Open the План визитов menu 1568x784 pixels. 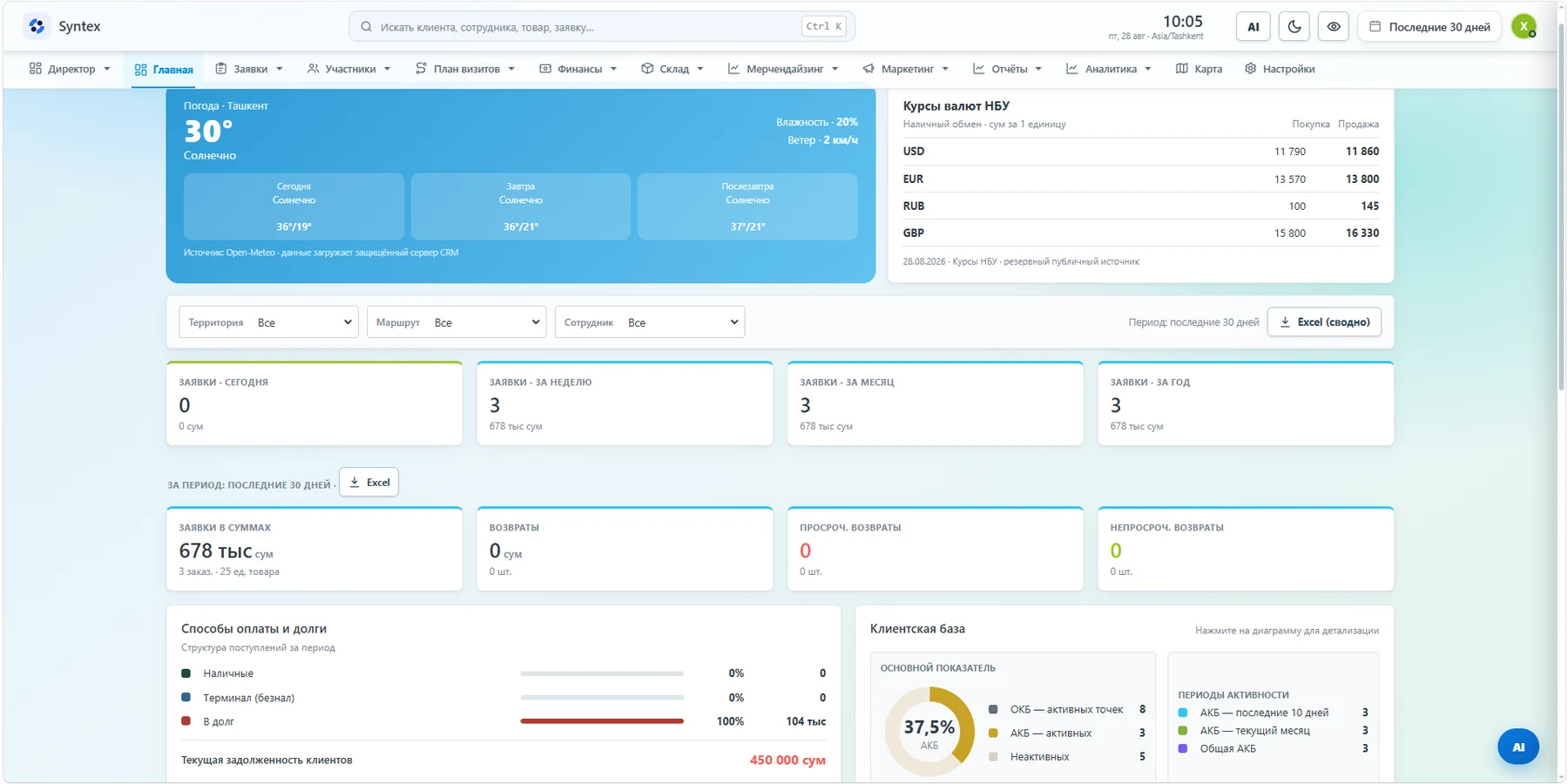coord(465,69)
